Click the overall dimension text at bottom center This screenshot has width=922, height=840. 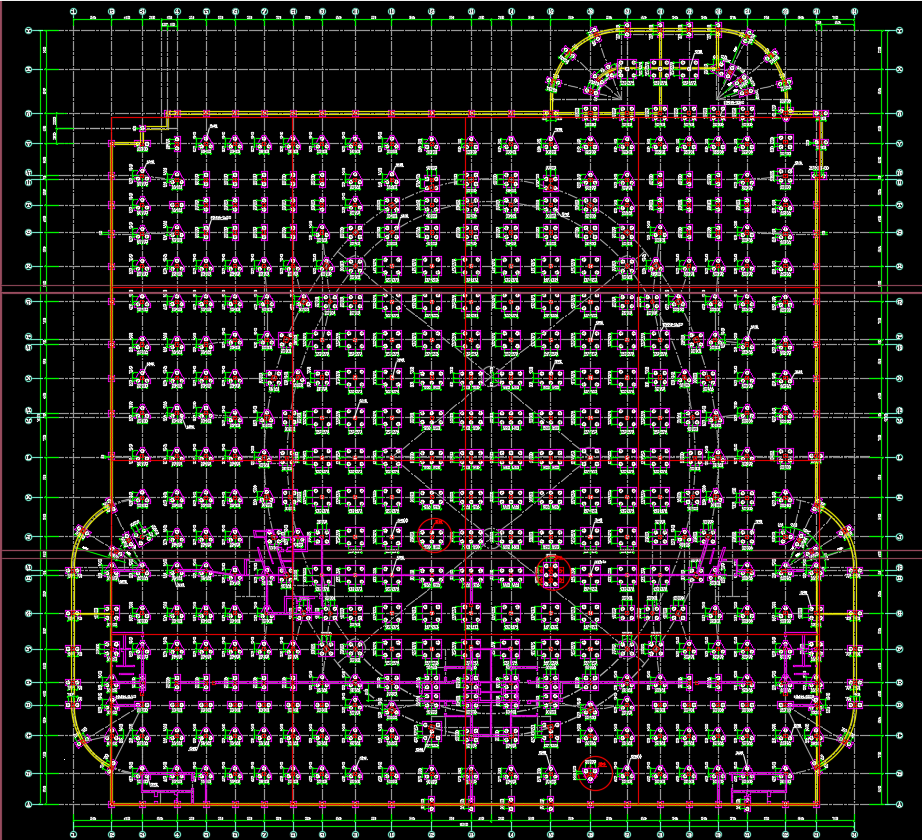pos(466,823)
